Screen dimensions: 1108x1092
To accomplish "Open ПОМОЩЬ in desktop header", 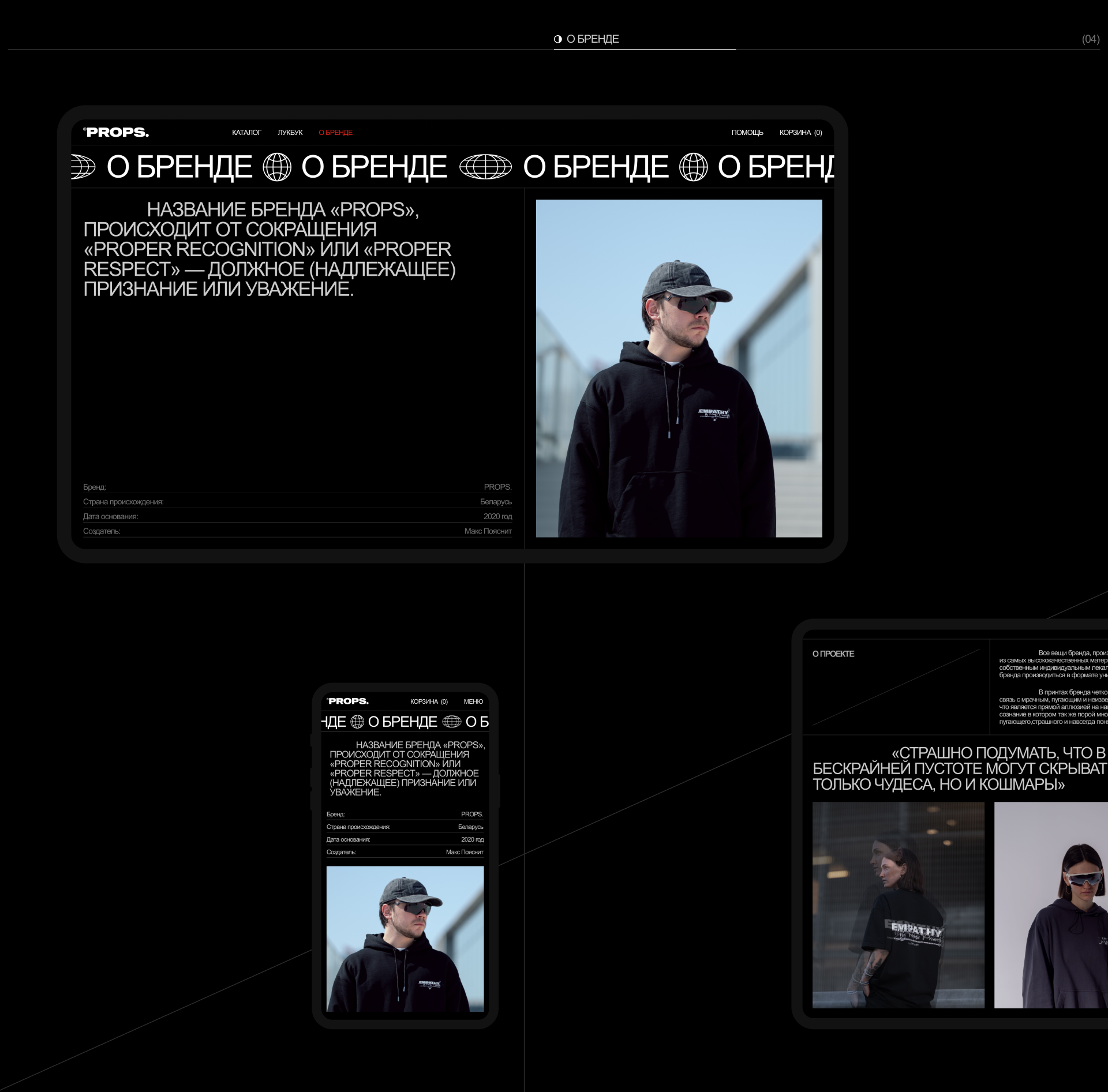I will 747,133.
